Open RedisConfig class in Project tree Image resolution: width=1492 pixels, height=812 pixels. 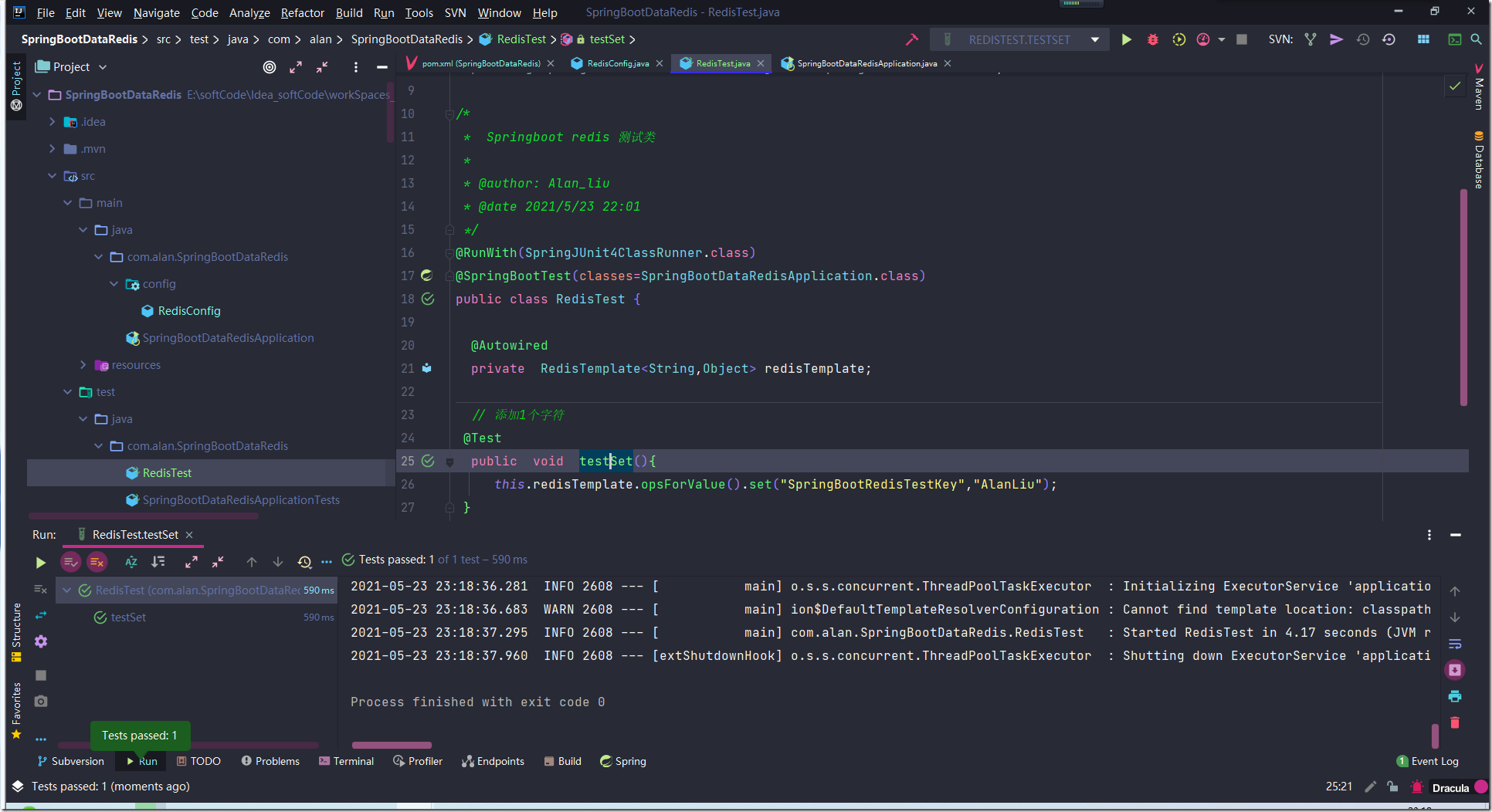pos(188,311)
